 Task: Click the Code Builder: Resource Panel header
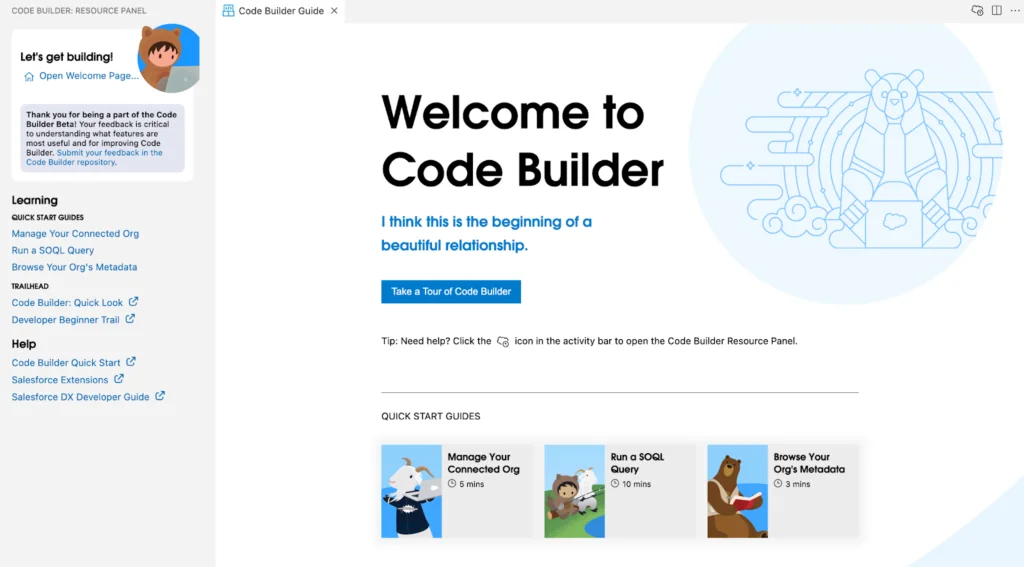[79, 10]
